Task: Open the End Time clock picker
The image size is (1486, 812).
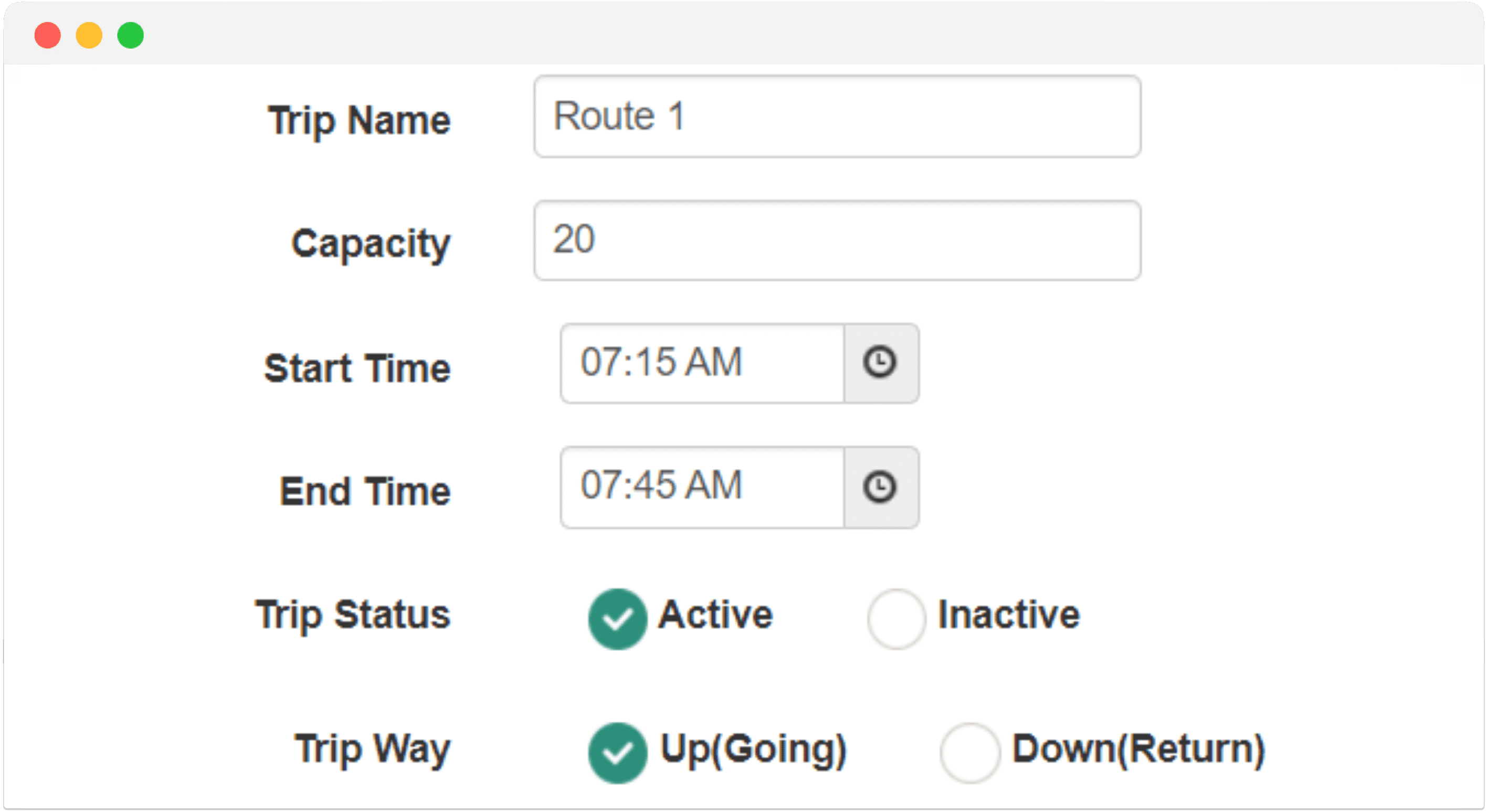Action: click(x=881, y=487)
